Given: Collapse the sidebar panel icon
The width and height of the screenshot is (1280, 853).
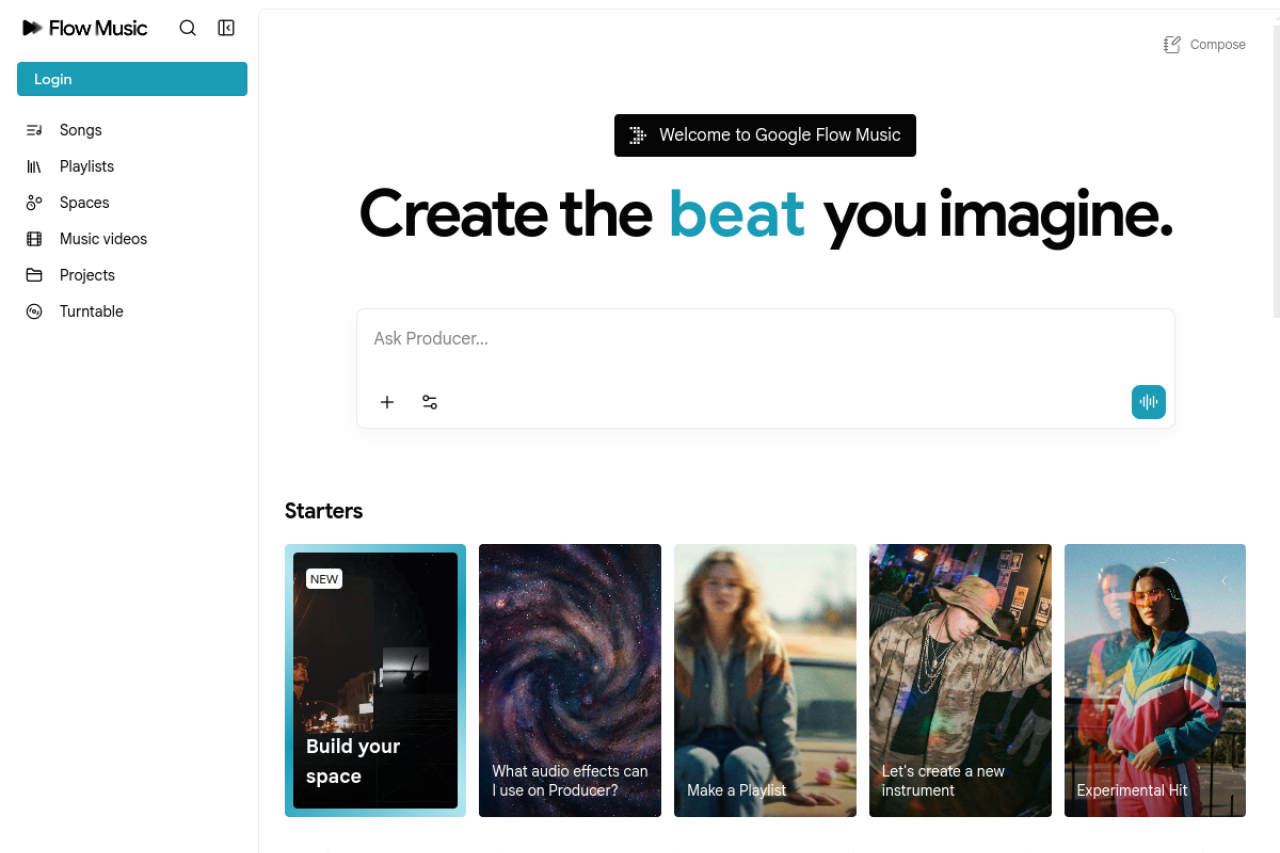Looking at the screenshot, I should tap(226, 28).
